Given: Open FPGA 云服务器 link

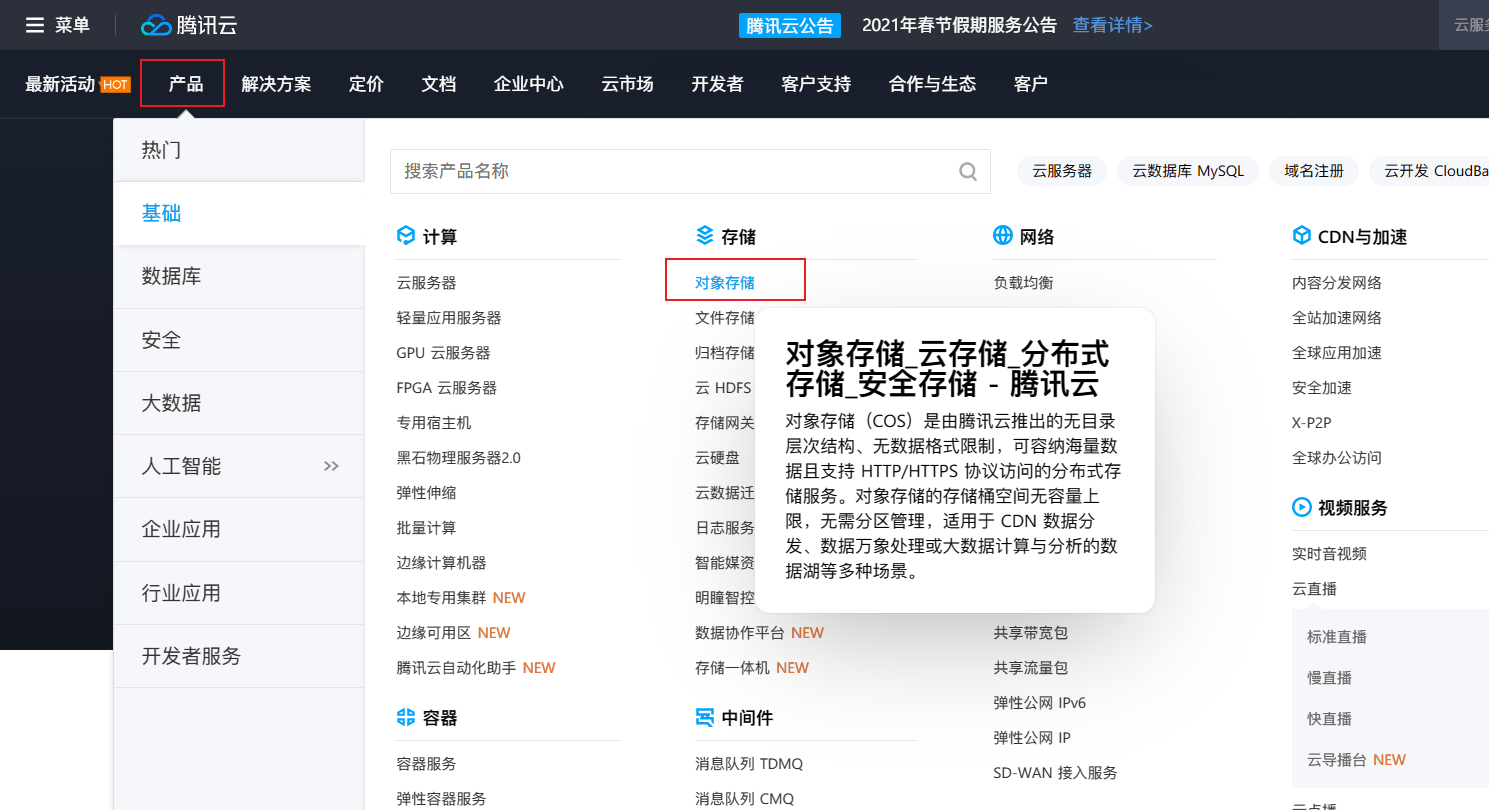Looking at the screenshot, I should (x=446, y=388).
